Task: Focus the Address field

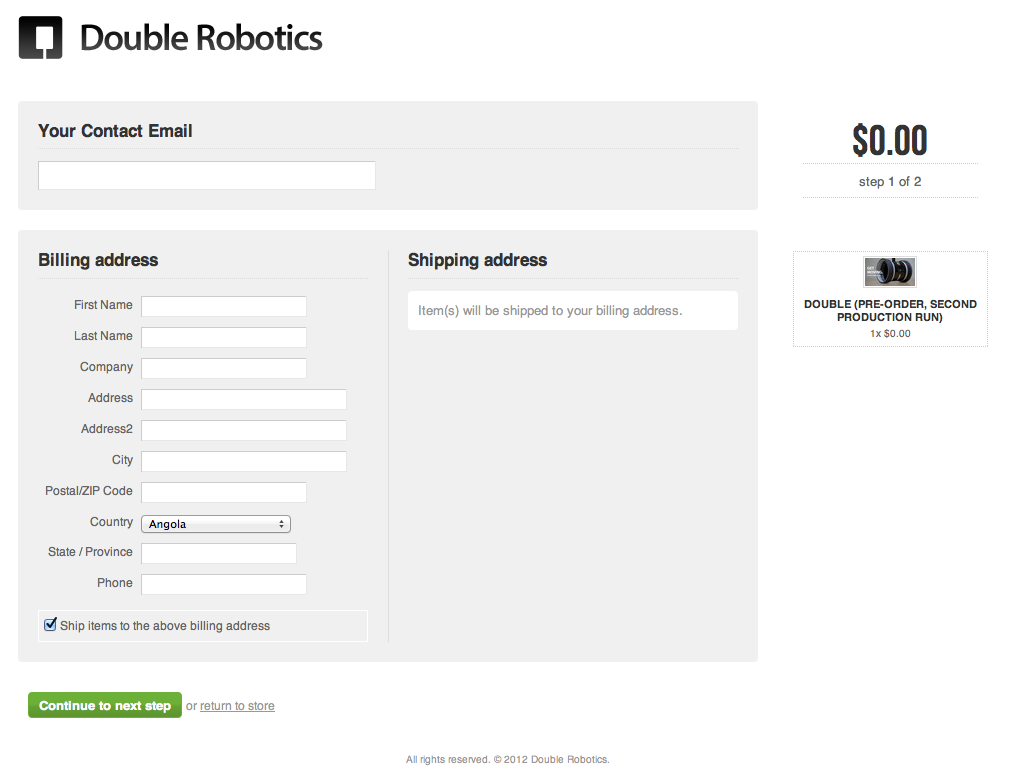Action: click(244, 400)
